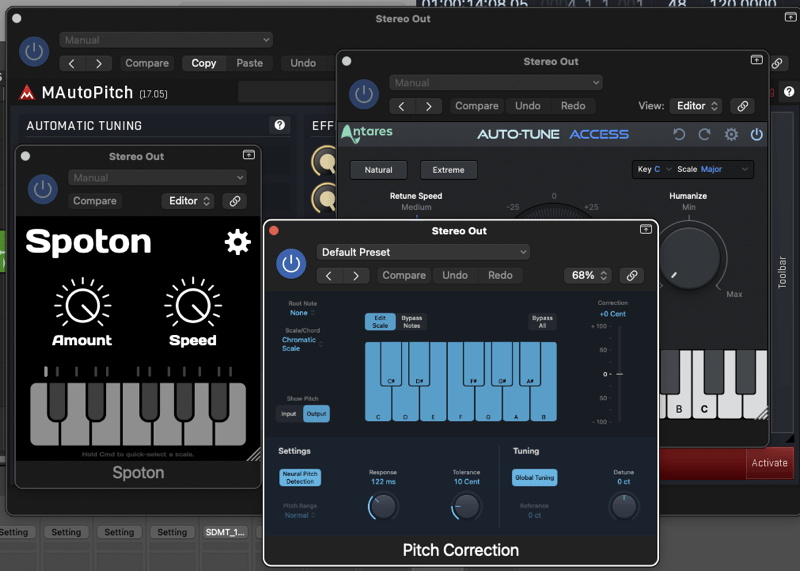Open MAutoPitch help icon at far right
The image size is (800, 571).
click(x=789, y=92)
